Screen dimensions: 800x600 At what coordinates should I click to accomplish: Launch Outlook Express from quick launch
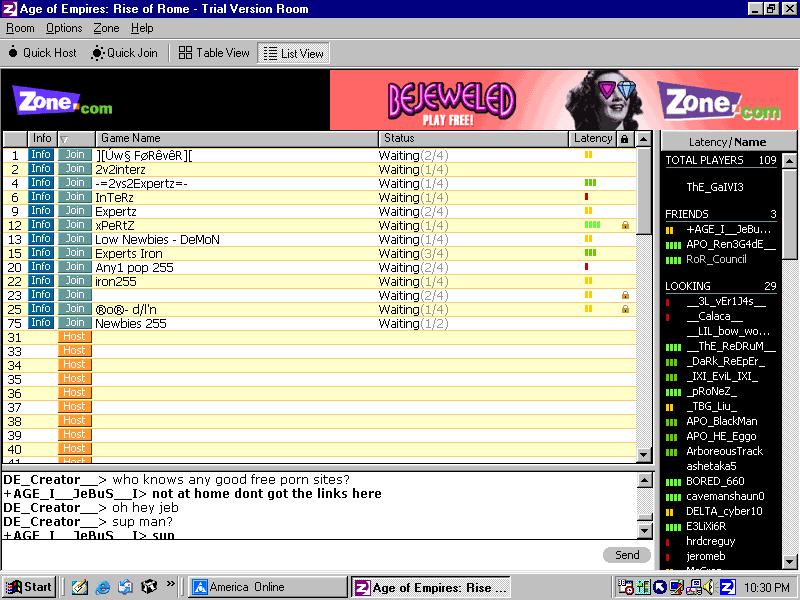click(125, 587)
